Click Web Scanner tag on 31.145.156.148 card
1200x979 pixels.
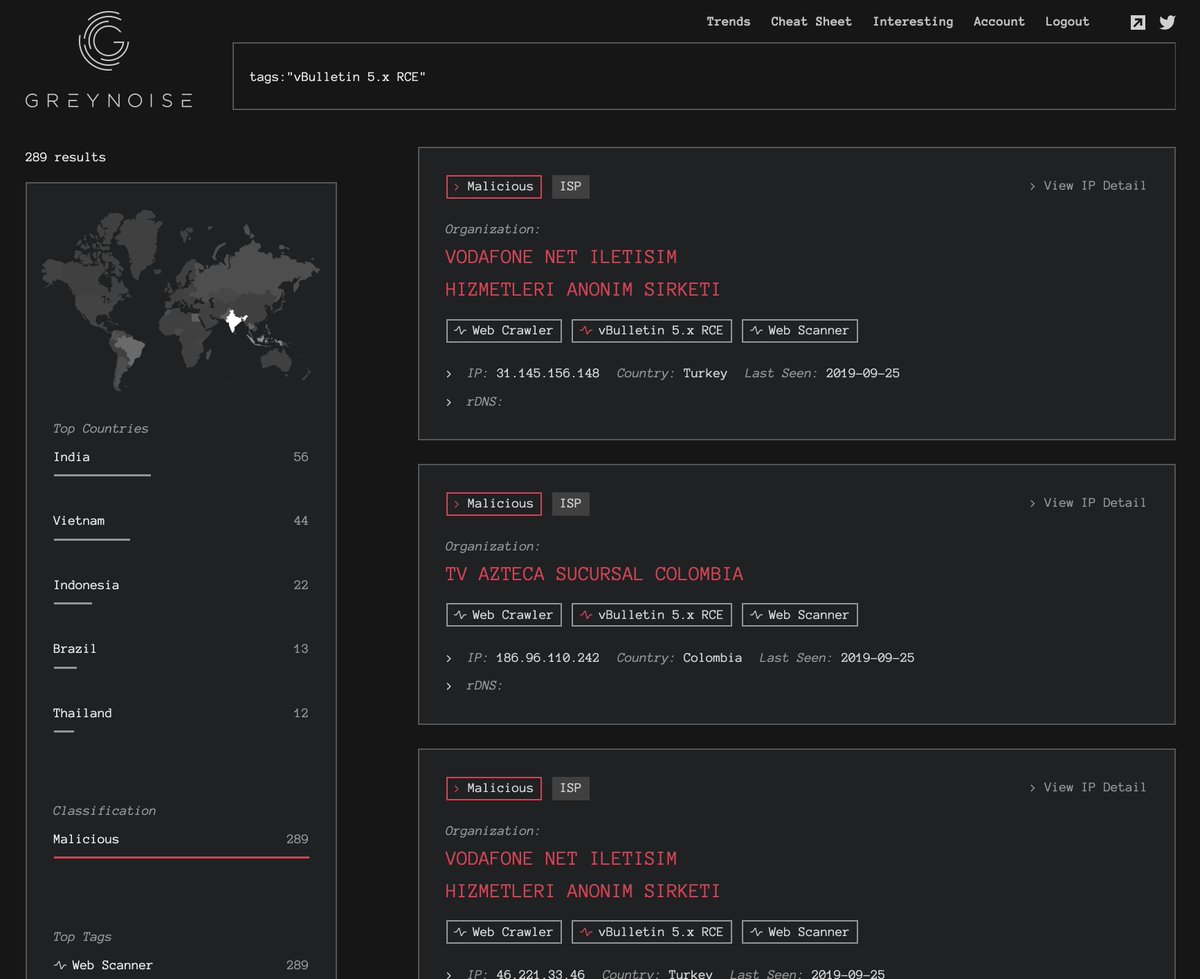pos(800,331)
